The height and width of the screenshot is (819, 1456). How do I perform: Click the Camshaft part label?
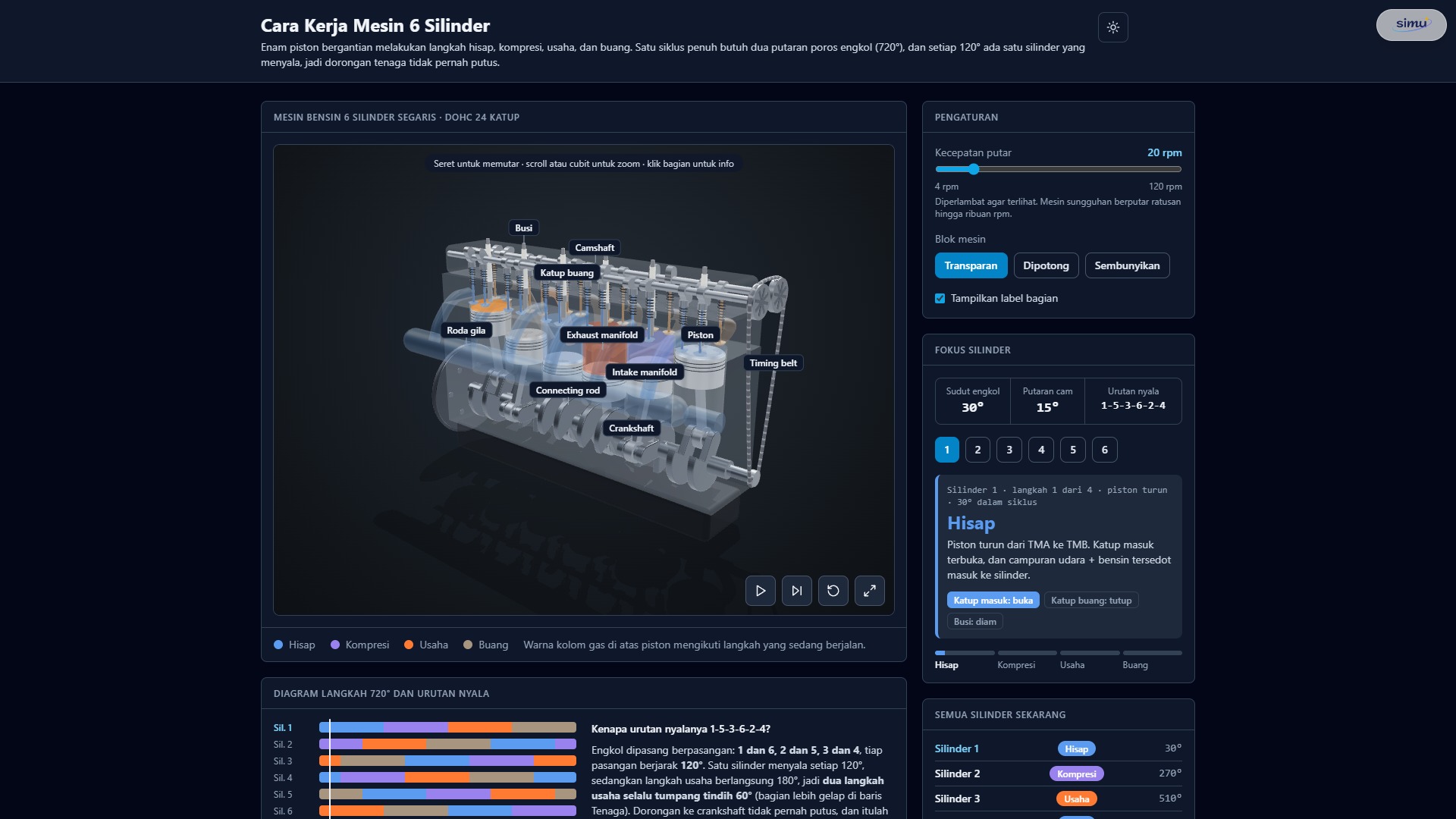click(595, 248)
